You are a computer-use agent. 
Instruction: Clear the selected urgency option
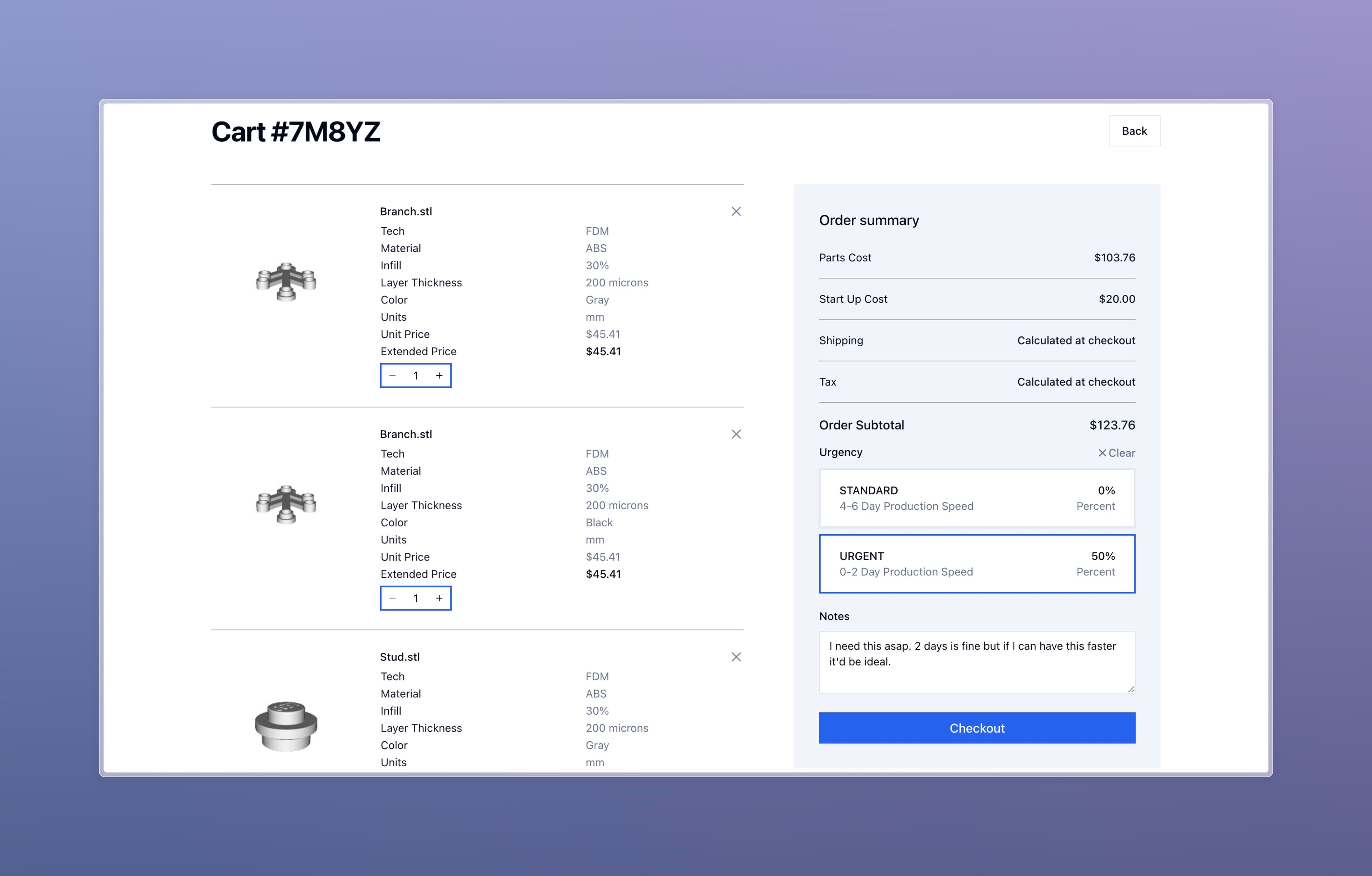[1115, 452]
